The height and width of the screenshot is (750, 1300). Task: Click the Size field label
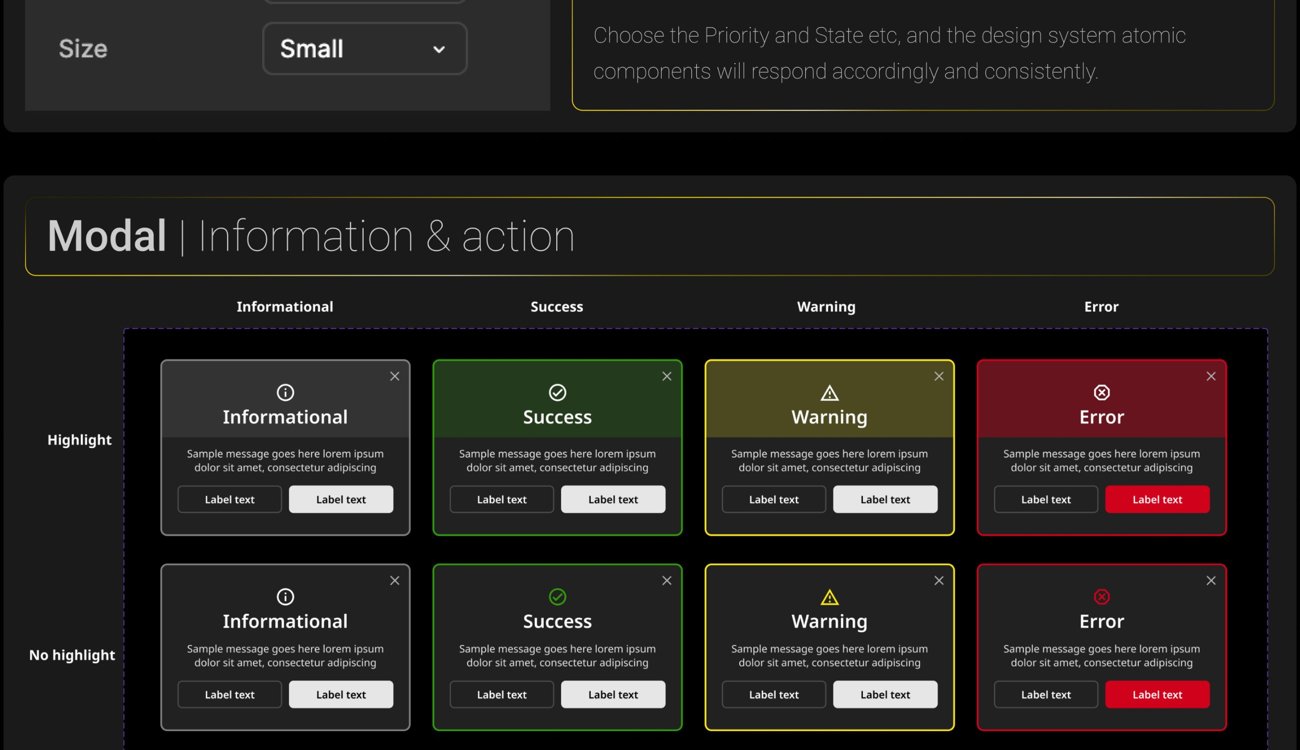[x=83, y=49]
